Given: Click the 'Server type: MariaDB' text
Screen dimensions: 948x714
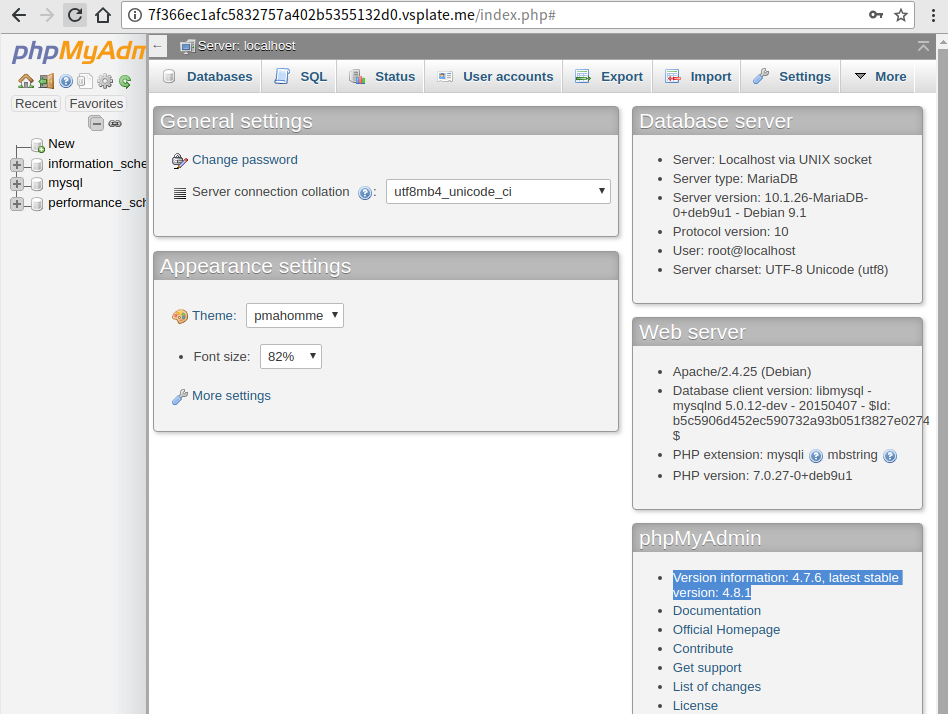Looking at the screenshot, I should (735, 179).
